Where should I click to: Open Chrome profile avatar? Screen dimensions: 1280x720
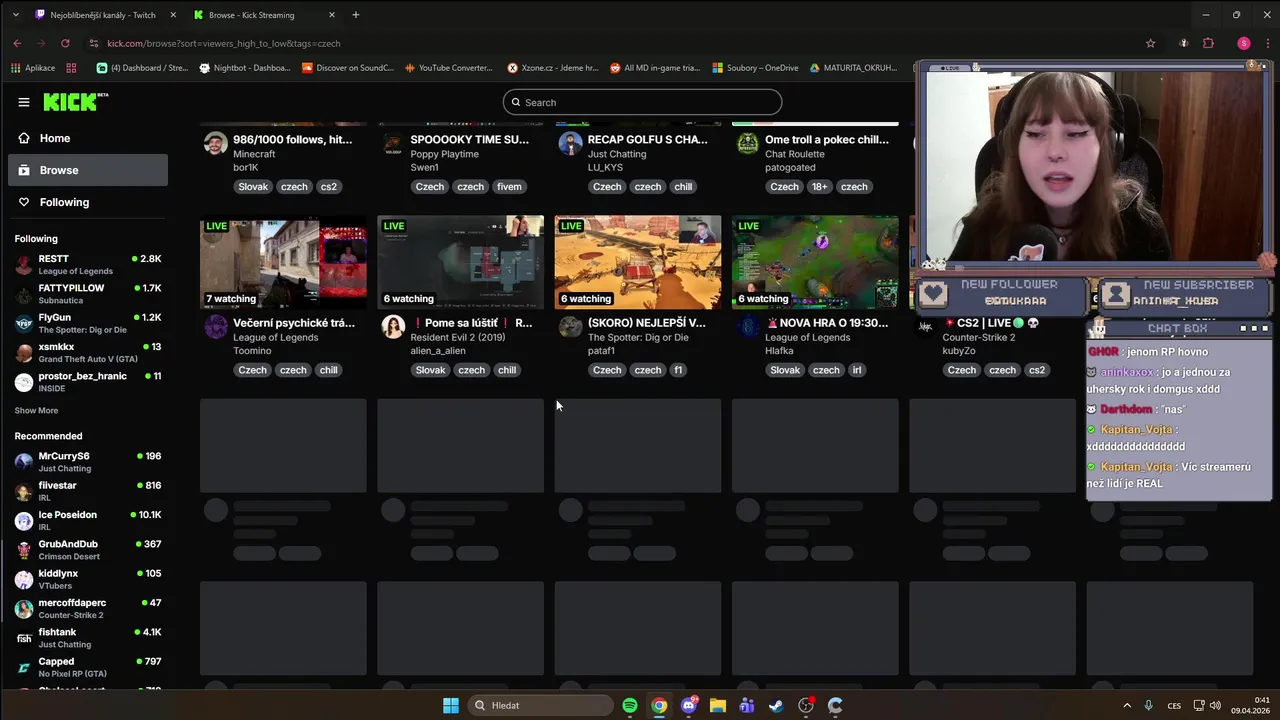pyautogui.click(x=1244, y=43)
